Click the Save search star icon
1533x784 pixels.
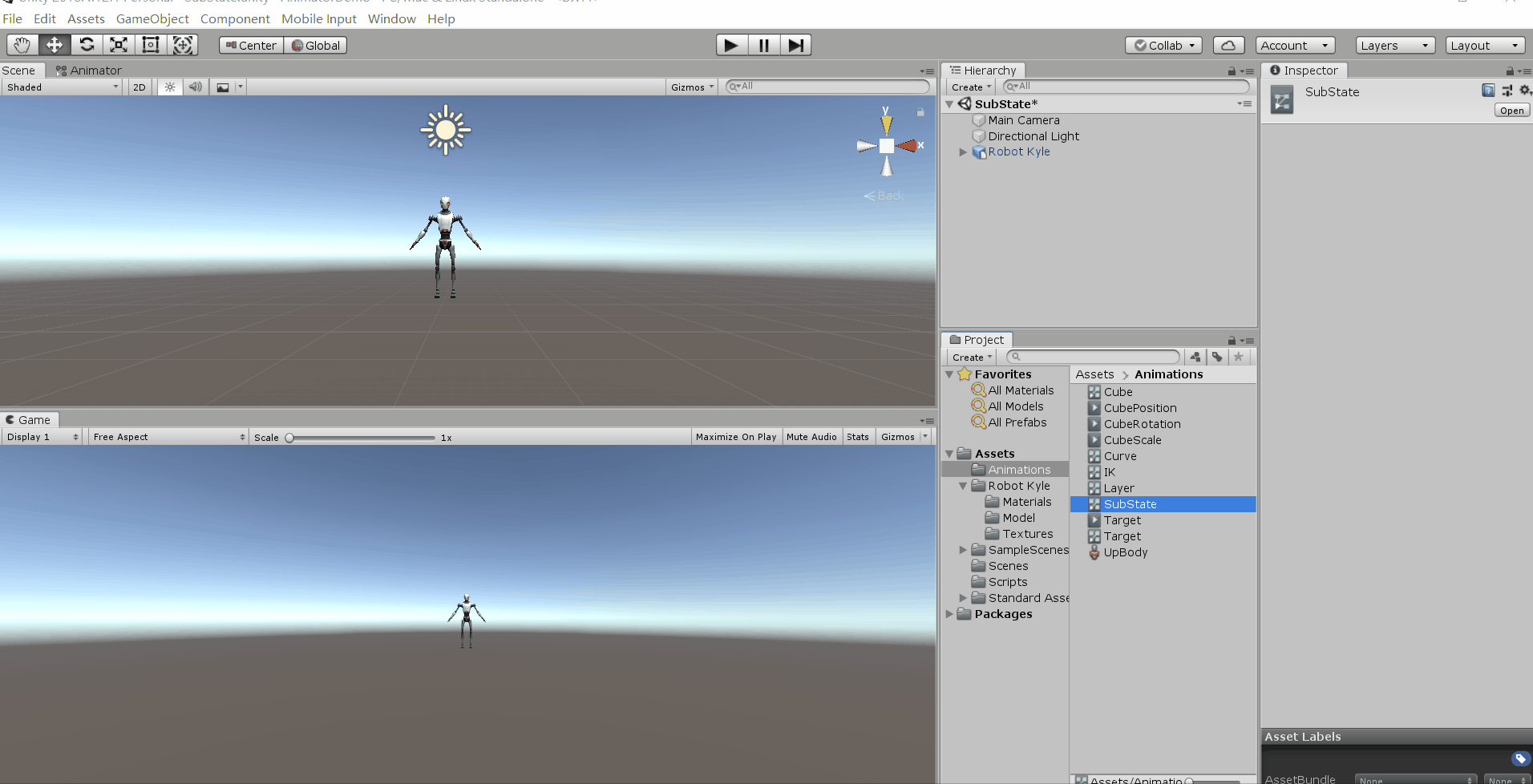point(1239,357)
